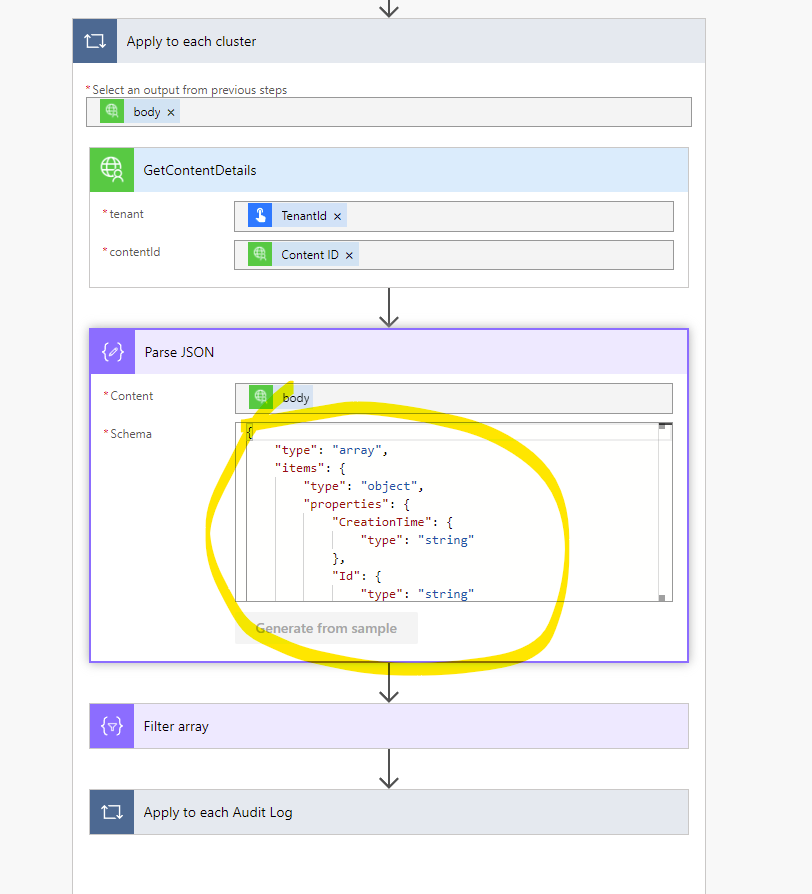Image resolution: width=812 pixels, height=894 pixels.
Task: Click the green icon on the Content ID token
Action: click(259, 254)
